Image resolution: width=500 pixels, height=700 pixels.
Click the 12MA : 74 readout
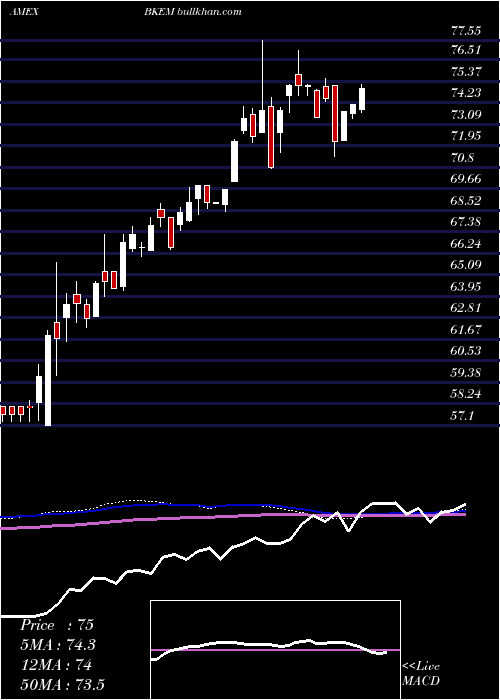[56, 665]
